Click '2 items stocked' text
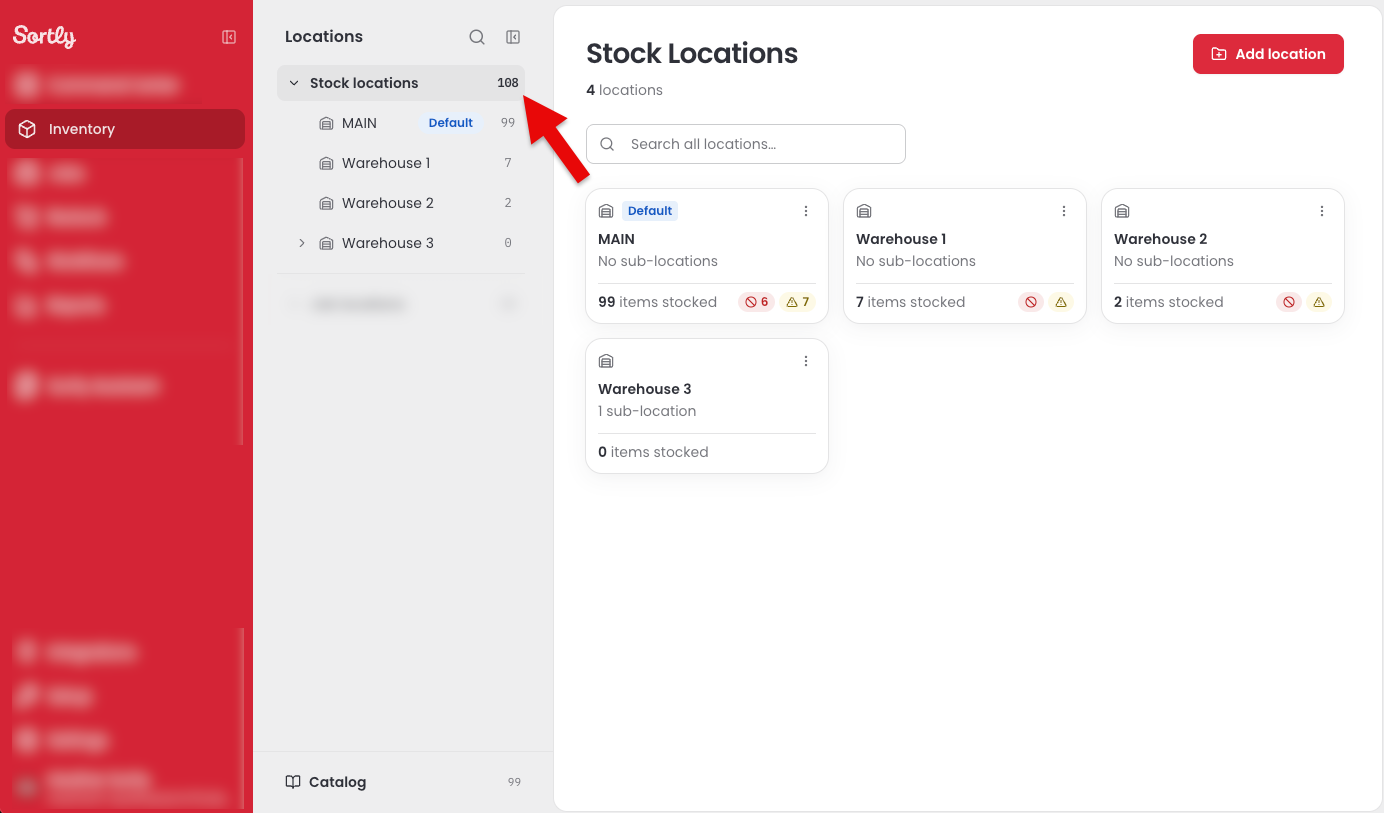Screen dimensions: 1384x813 1168,302
